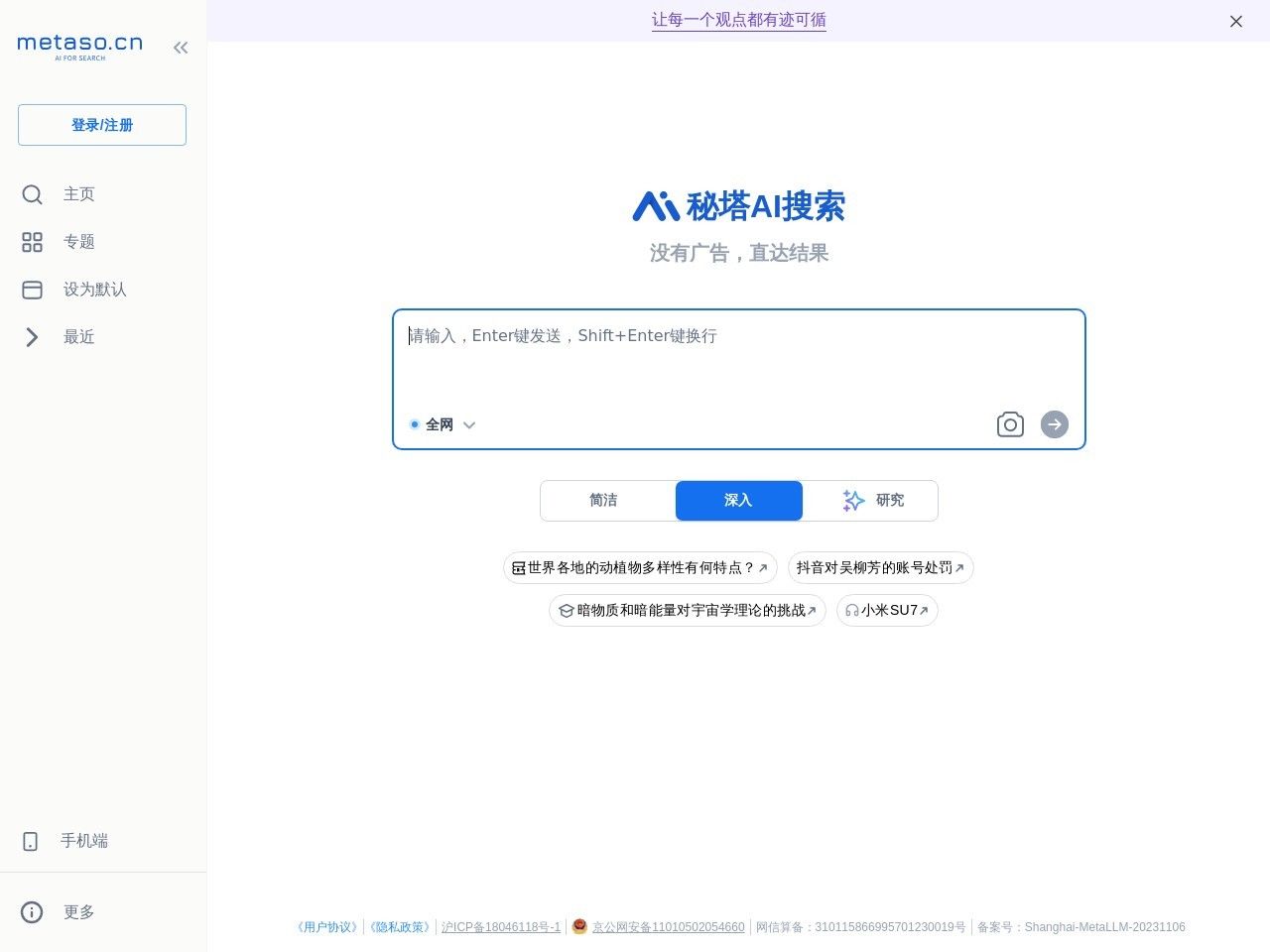Click the 设为默认 browser window icon

click(x=32, y=290)
